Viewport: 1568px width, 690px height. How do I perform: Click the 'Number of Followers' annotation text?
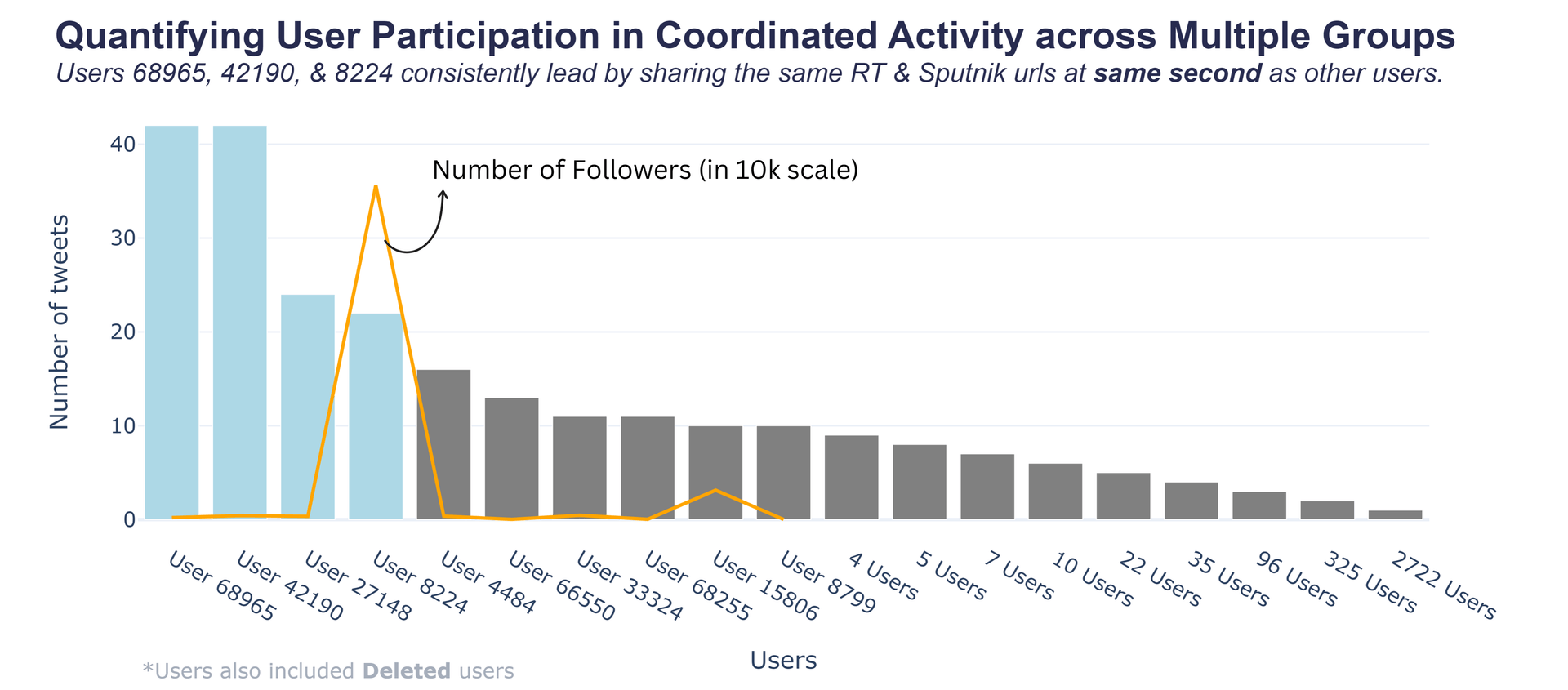644,170
